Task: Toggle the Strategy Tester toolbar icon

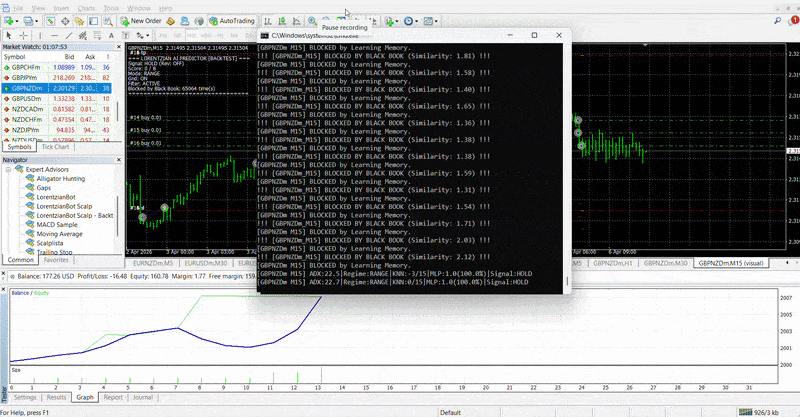Action: [108, 21]
